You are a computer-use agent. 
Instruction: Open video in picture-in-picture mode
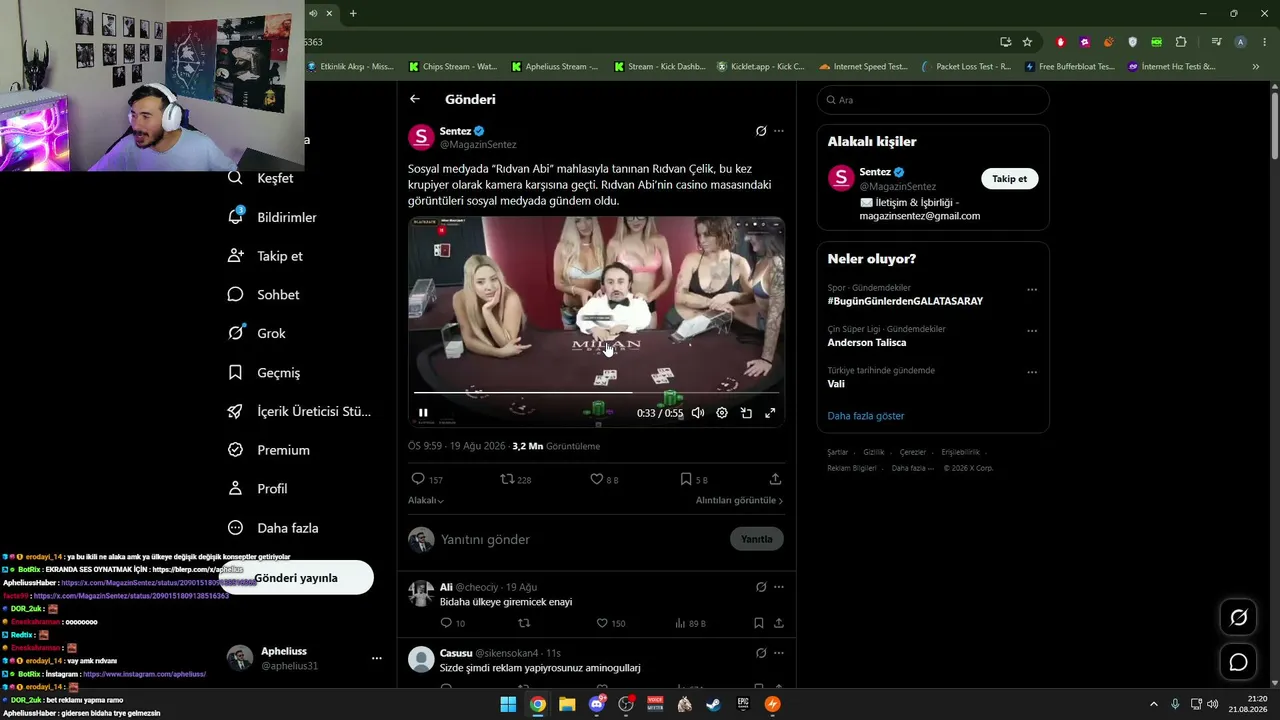click(746, 413)
